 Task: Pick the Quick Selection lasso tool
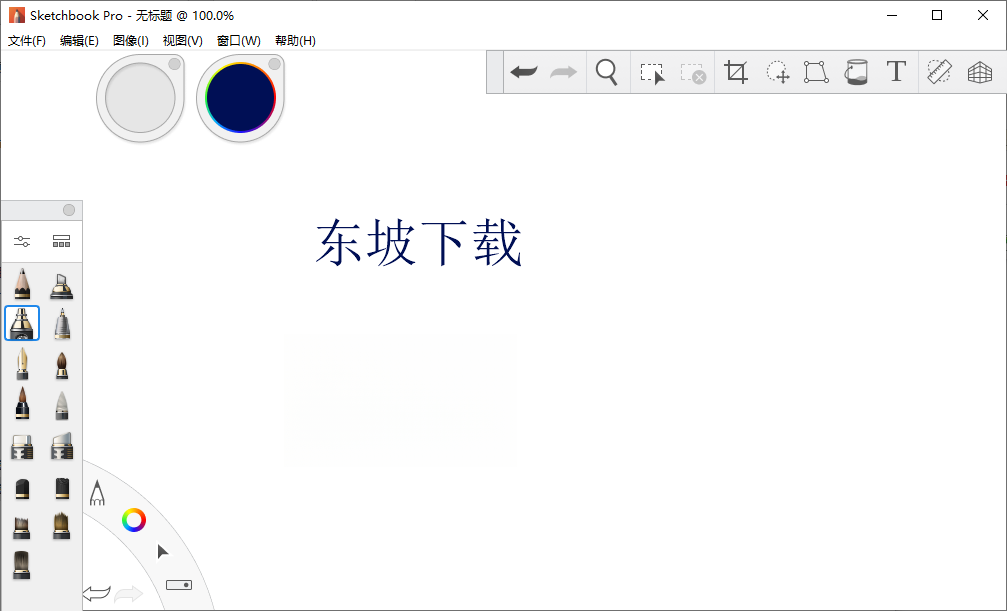[777, 72]
